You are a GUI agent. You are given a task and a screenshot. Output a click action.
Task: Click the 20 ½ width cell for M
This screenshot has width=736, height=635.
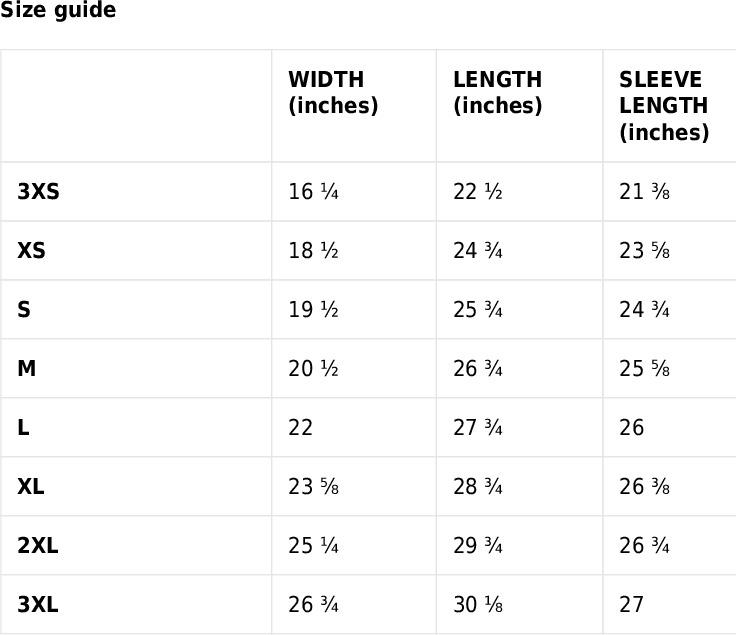click(314, 368)
